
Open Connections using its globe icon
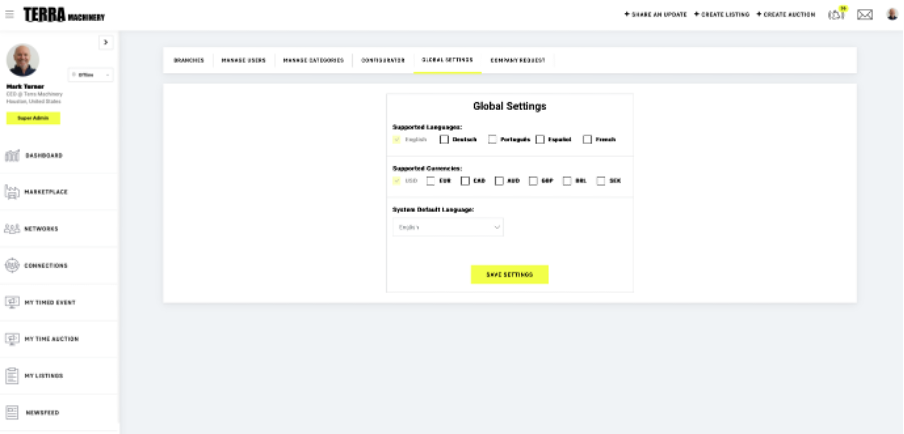13,265
